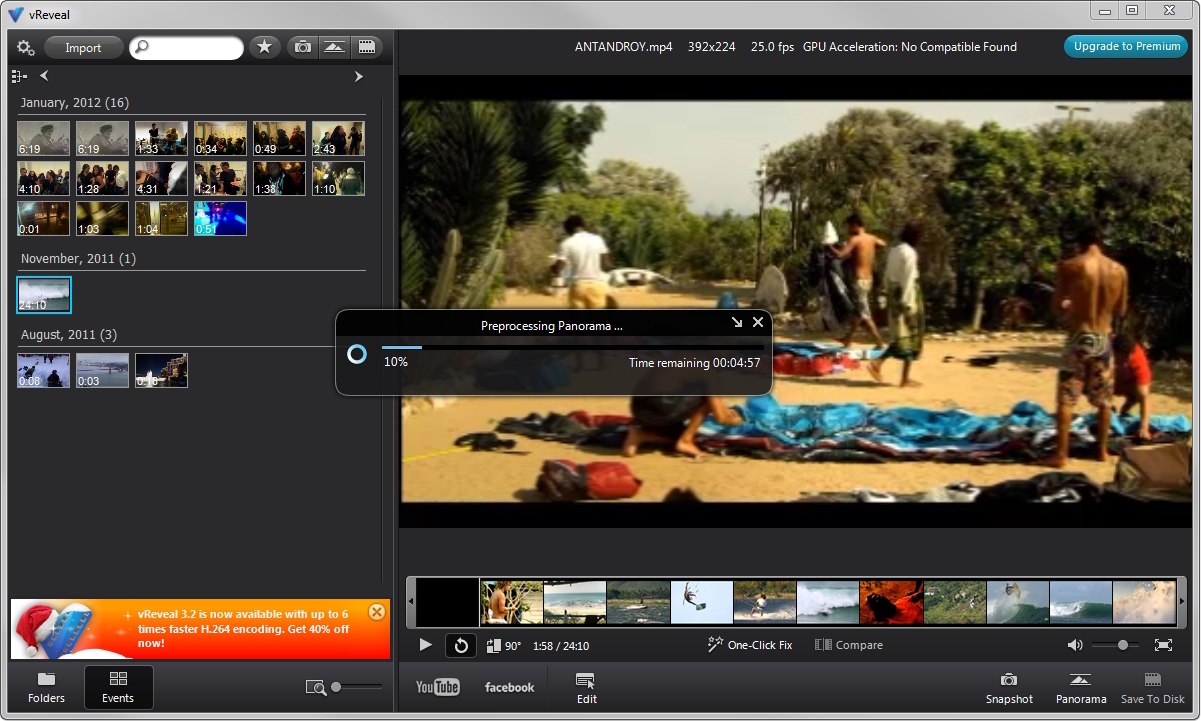This screenshot has width=1201, height=721.
Task: Jump to red-orange filmstrip frame
Action: click(x=890, y=602)
